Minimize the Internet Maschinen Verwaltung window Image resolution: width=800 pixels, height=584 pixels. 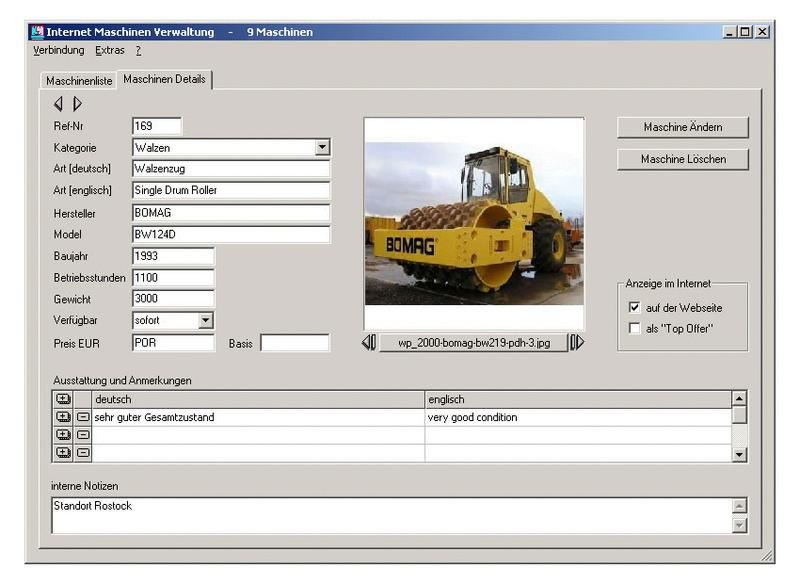click(730, 32)
